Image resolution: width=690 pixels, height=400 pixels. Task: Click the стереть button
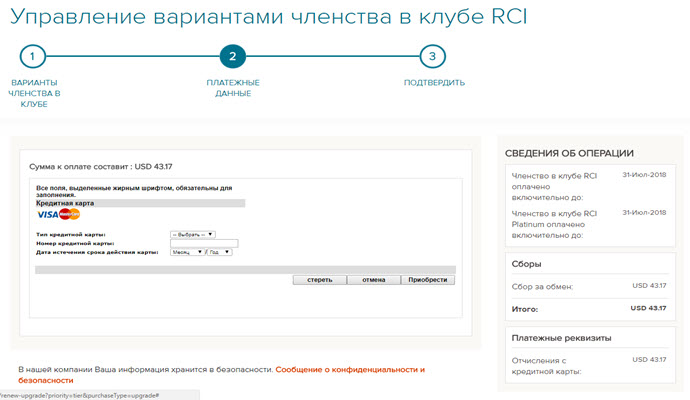click(x=320, y=280)
